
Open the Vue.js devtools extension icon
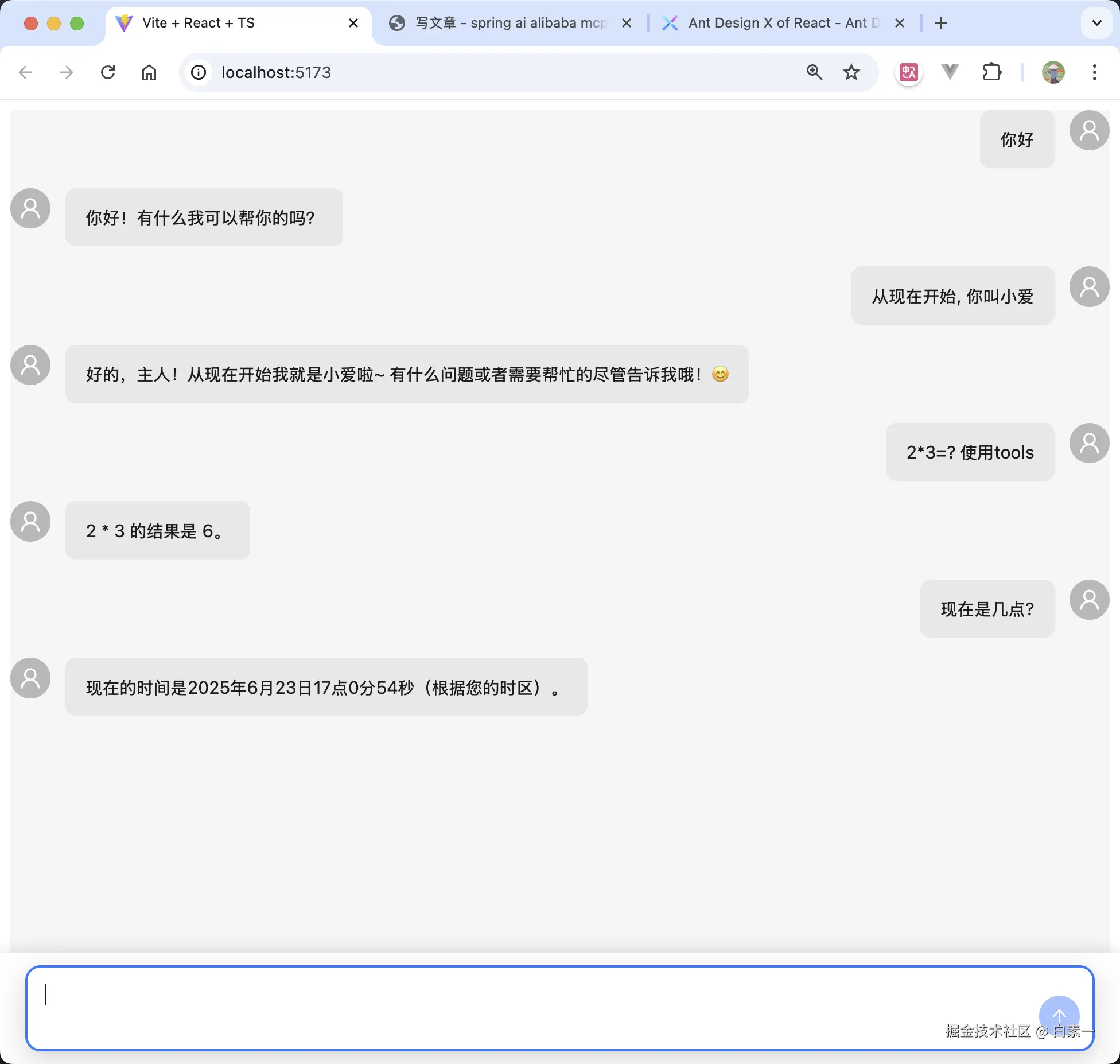[950, 72]
